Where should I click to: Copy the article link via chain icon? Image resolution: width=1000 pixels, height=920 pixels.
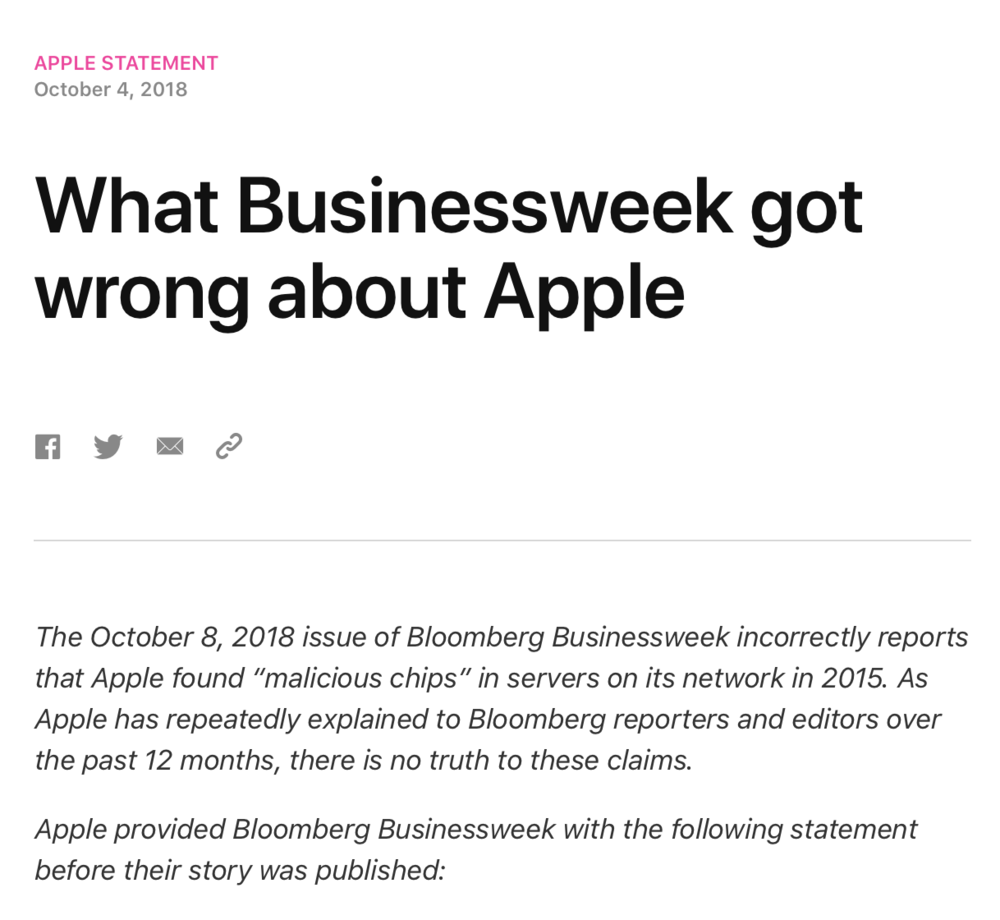[229, 446]
